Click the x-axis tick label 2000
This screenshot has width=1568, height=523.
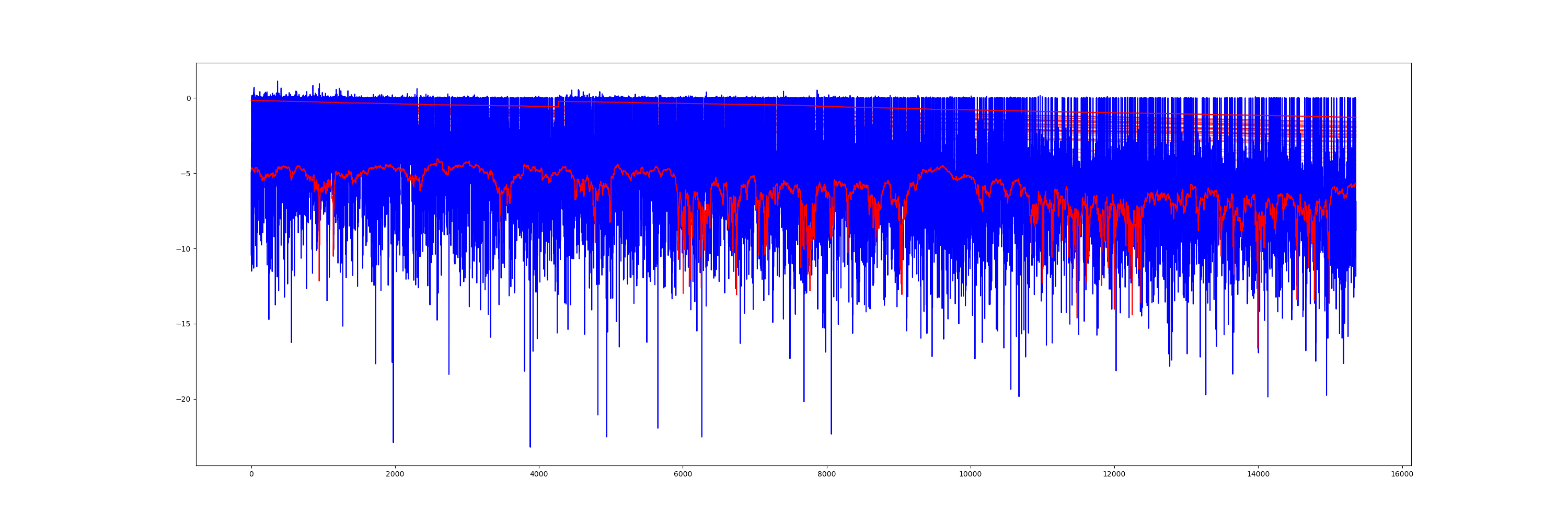coord(395,474)
